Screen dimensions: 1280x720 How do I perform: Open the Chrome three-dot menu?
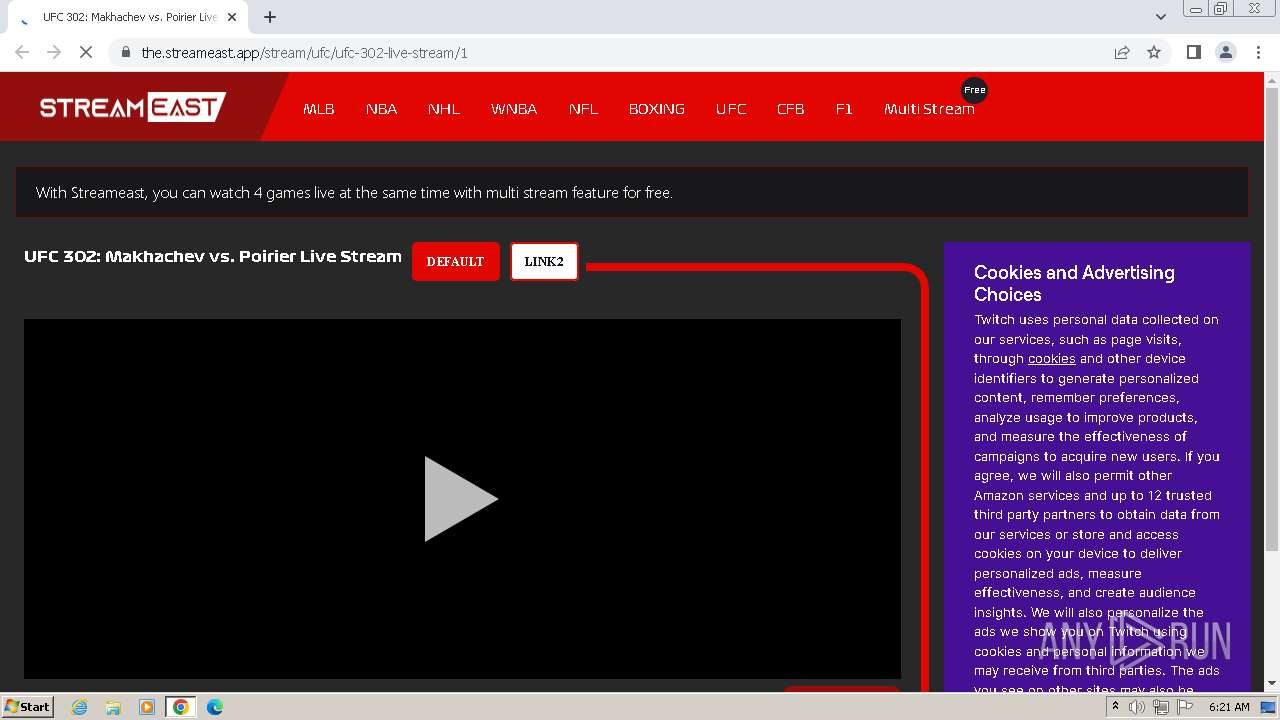click(x=1258, y=52)
